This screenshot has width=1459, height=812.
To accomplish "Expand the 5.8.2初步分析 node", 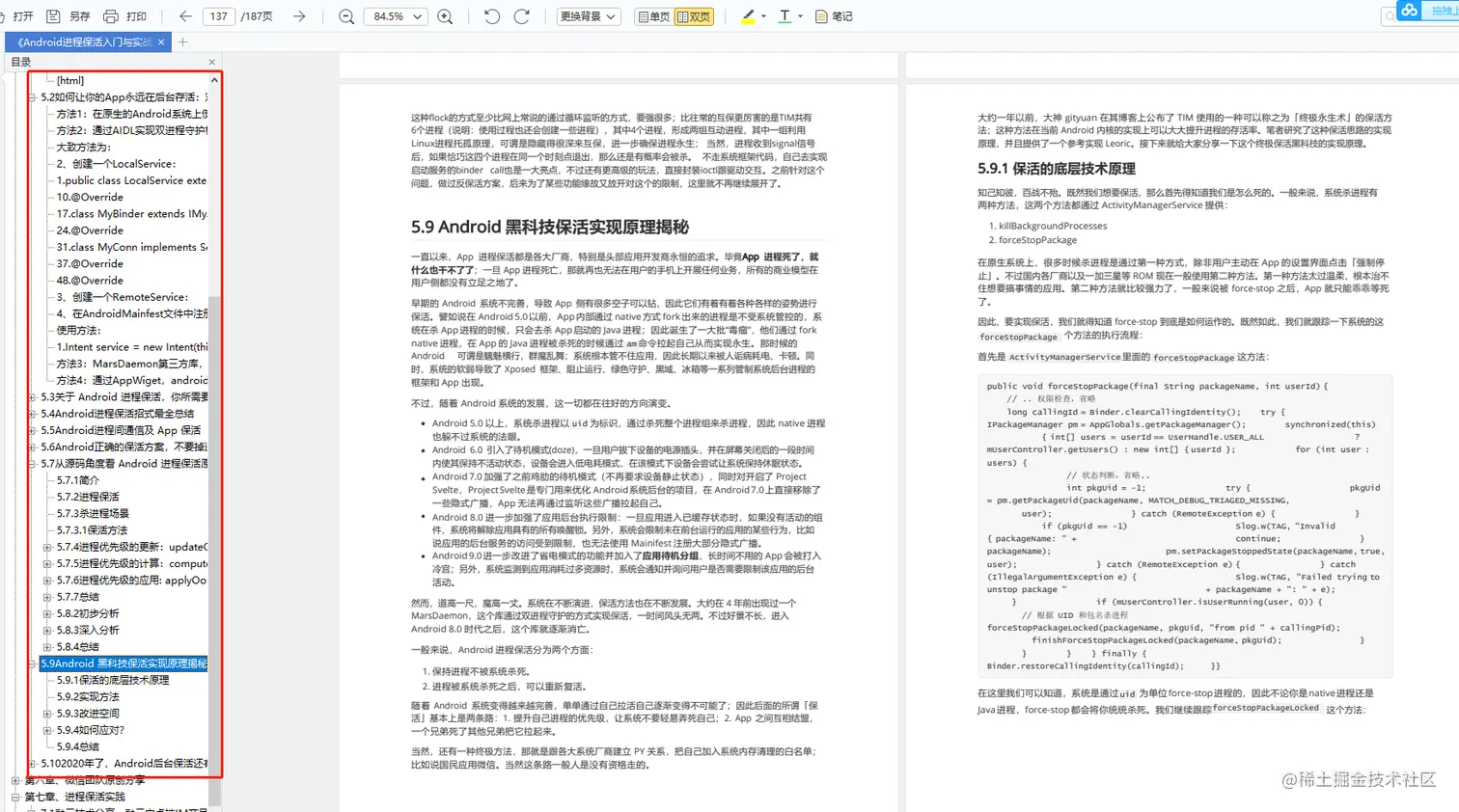I will (47, 613).
